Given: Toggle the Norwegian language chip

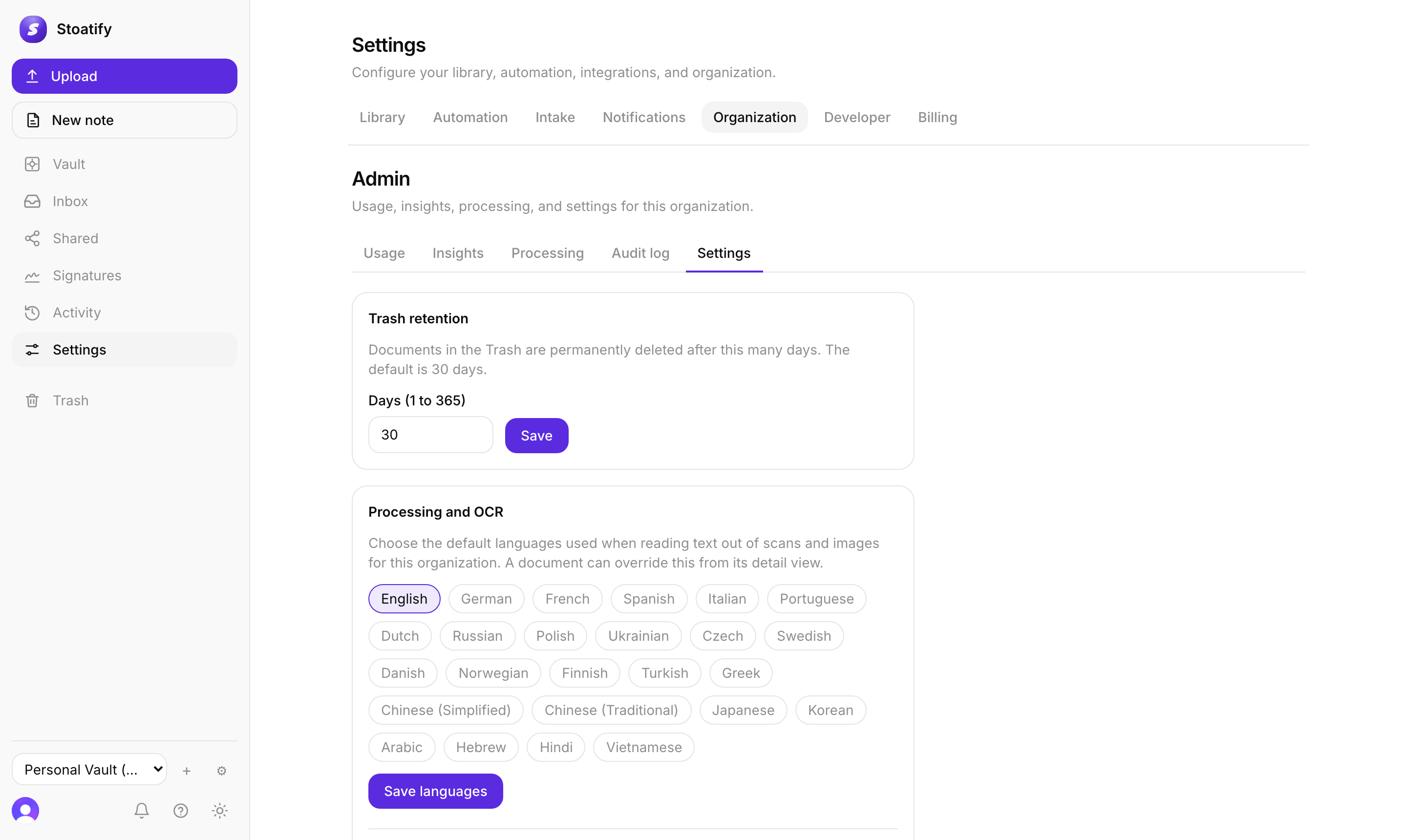Looking at the screenshot, I should point(493,673).
